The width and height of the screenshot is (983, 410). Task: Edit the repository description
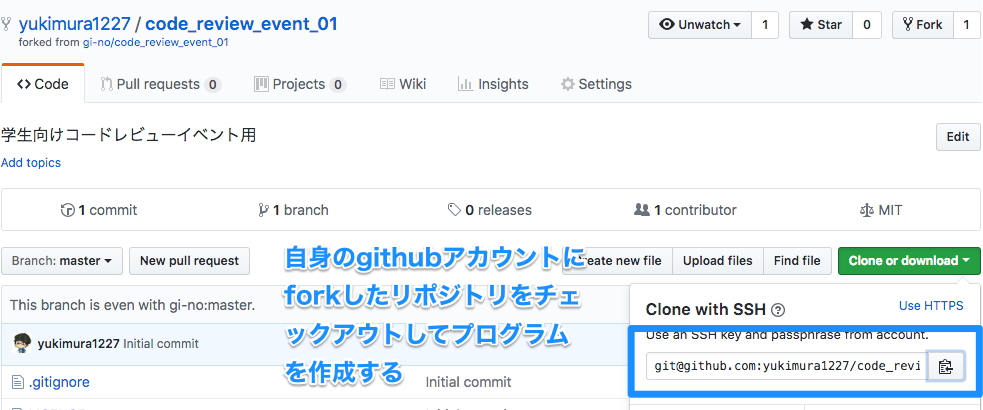coord(958,137)
